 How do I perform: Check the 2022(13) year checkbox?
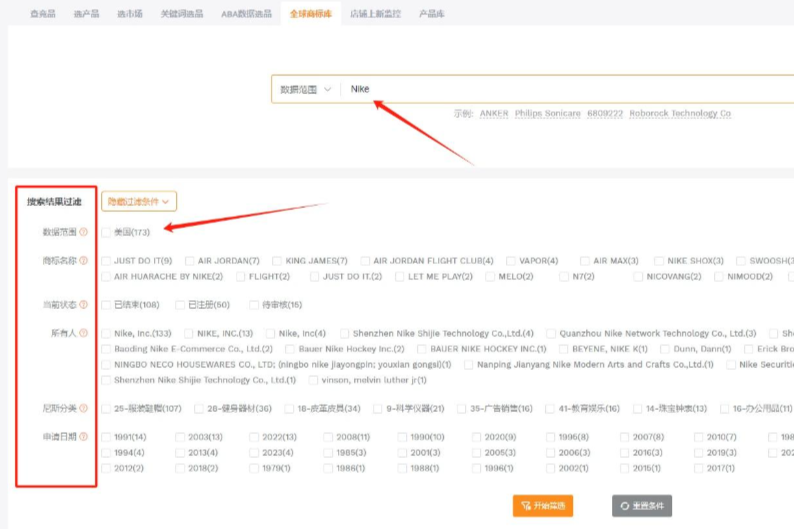tap(254, 437)
